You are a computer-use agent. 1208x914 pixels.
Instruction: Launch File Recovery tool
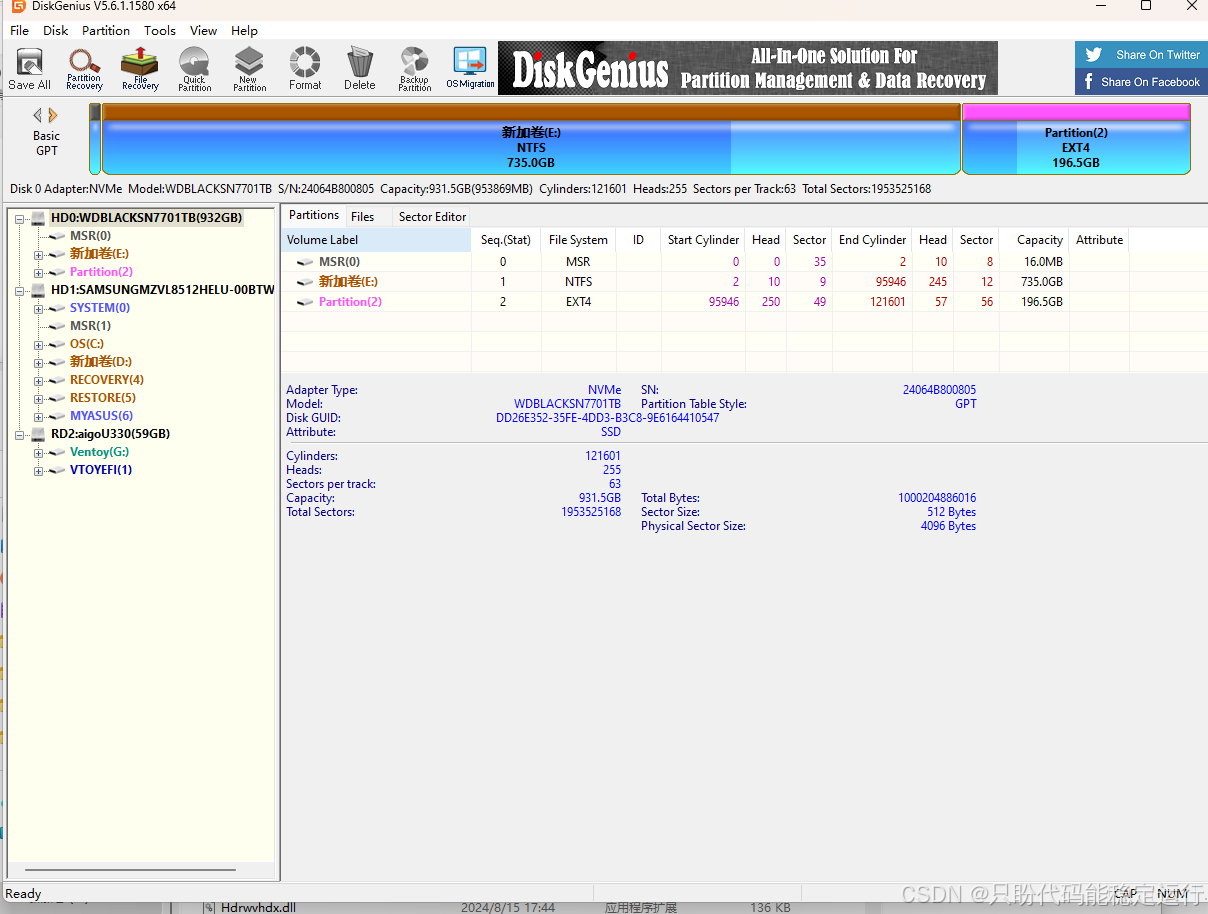coord(140,68)
